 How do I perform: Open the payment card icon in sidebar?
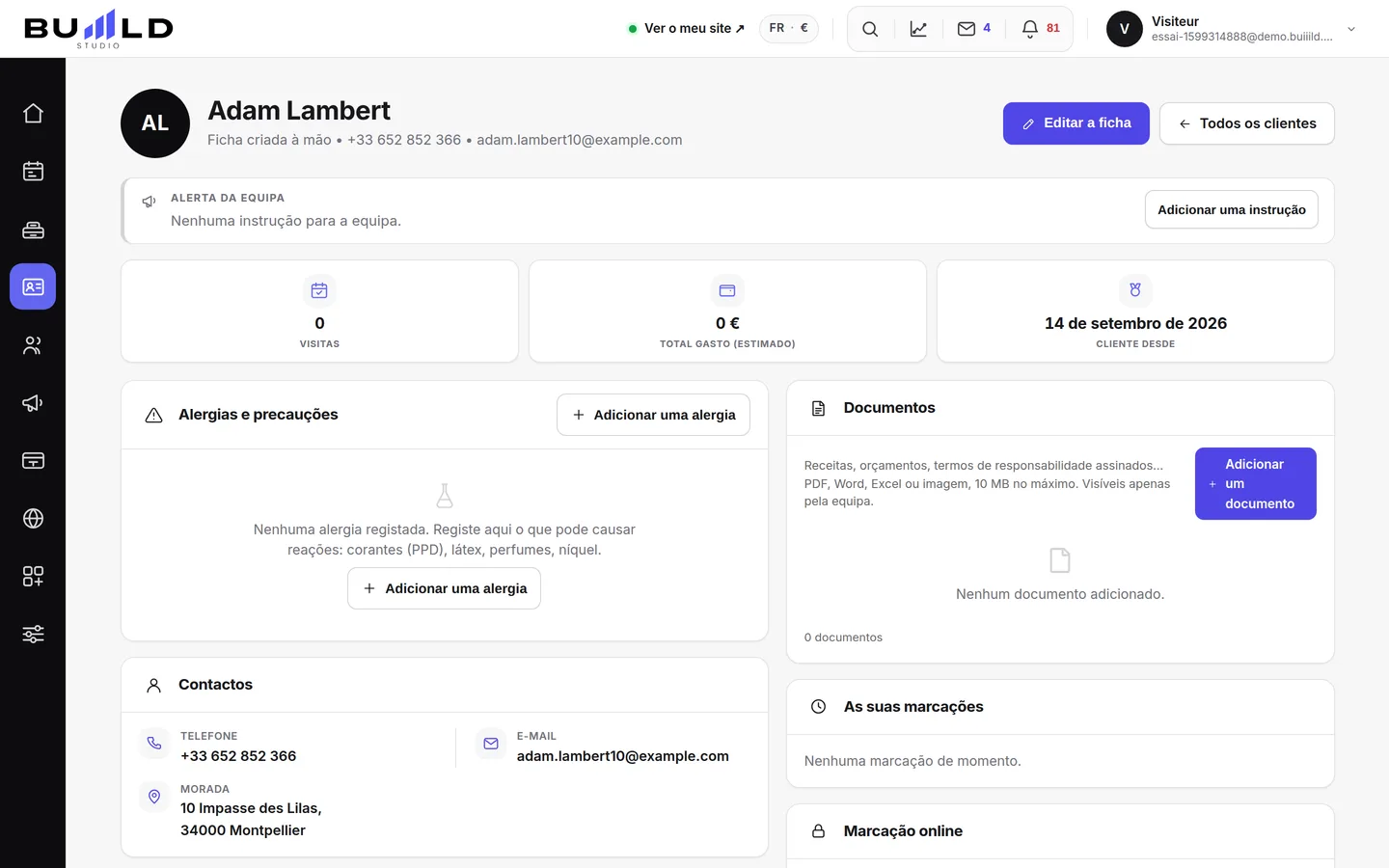click(33, 461)
